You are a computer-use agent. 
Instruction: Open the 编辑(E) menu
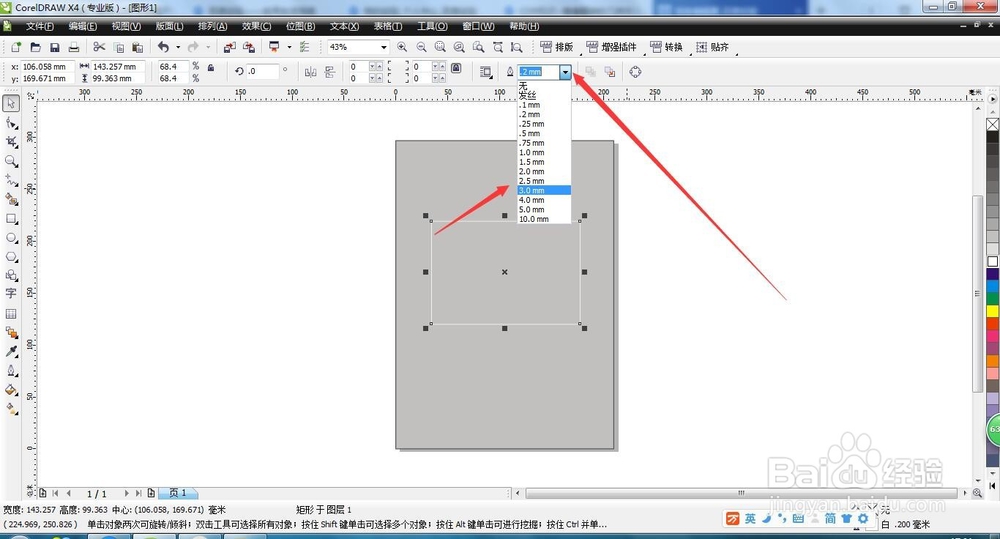pos(83,26)
